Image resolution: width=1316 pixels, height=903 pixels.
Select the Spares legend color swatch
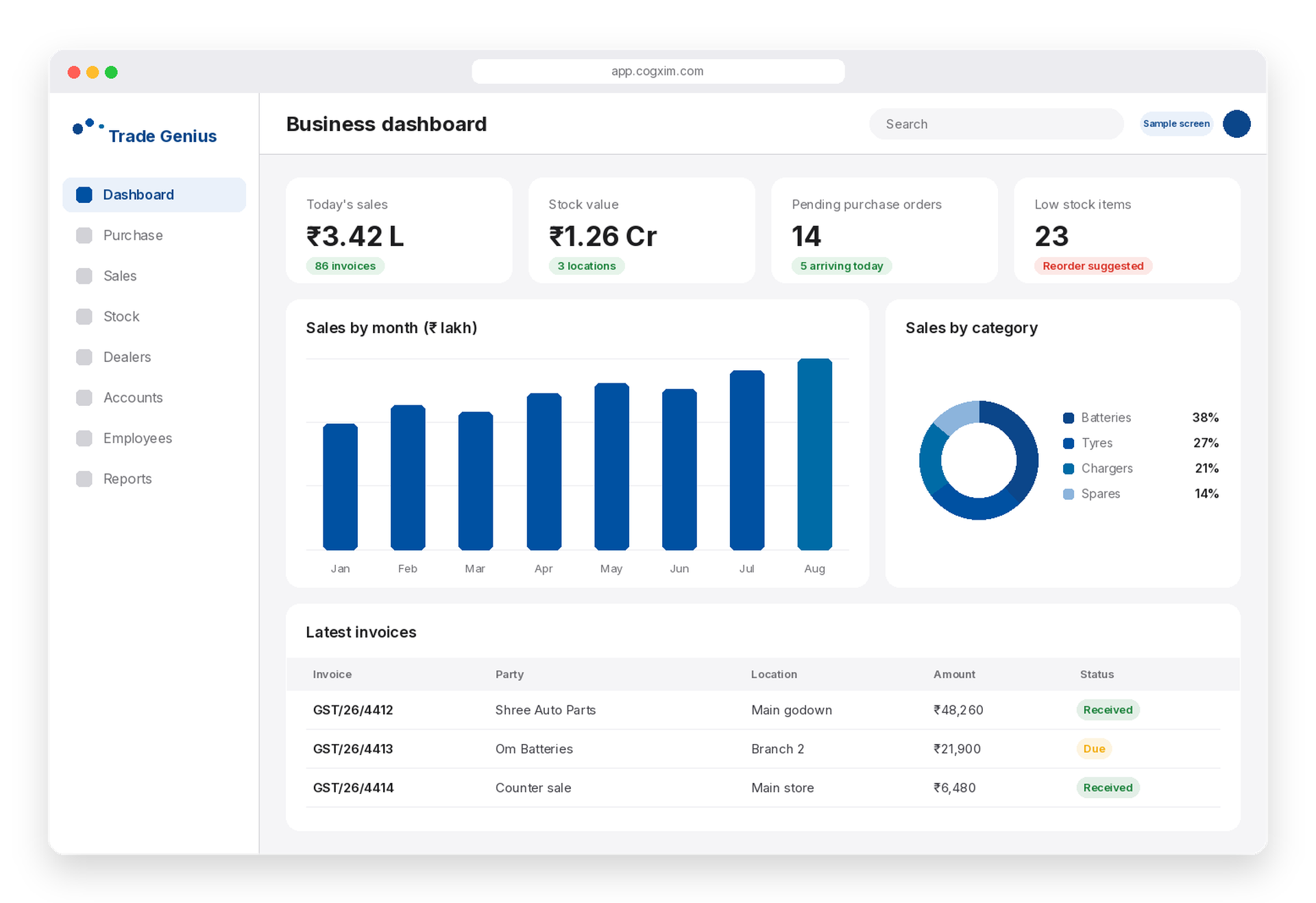[1068, 494]
